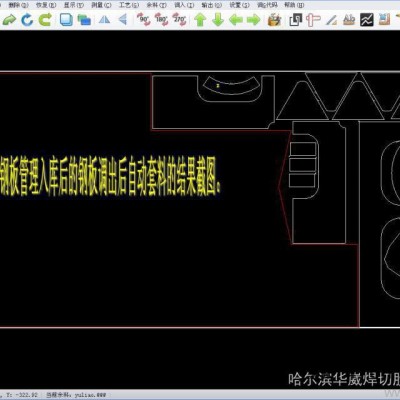Select the horizontal mirror triangles icon
Viewport: 400px width, 400px height.
pyautogui.click(x=104, y=20)
